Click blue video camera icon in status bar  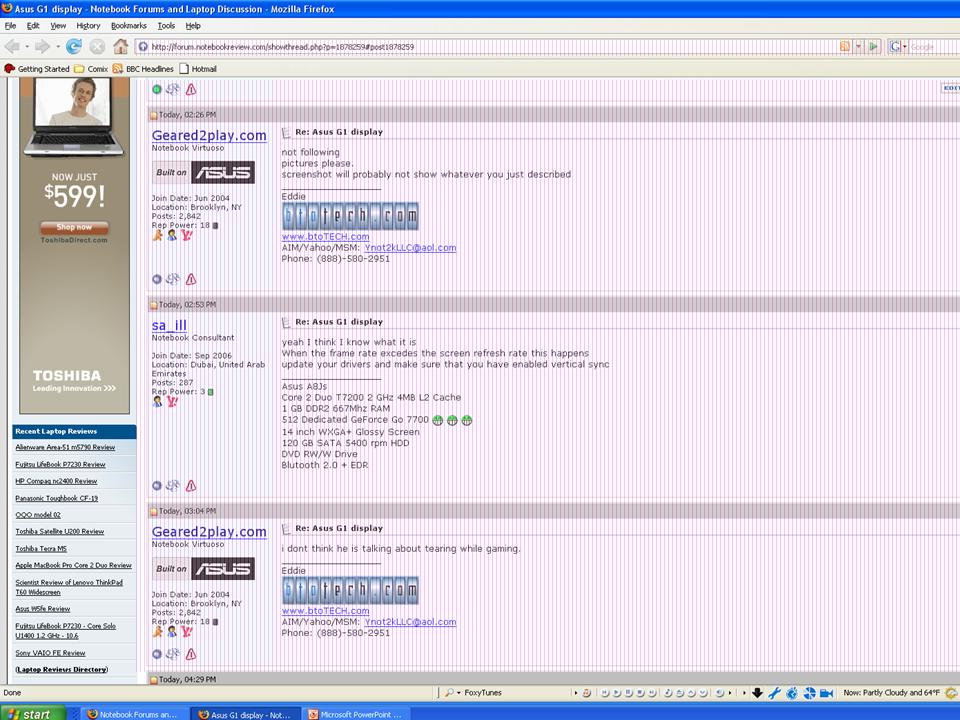point(827,692)
